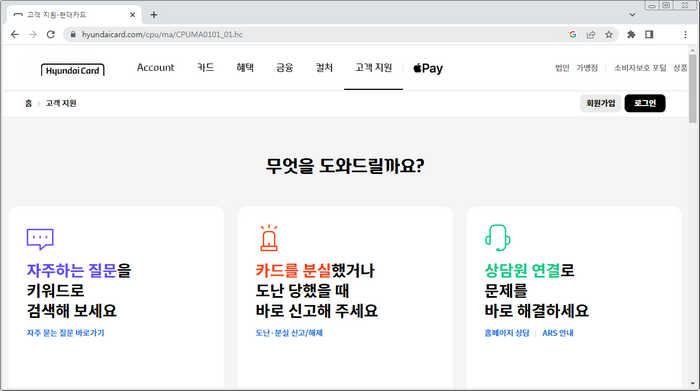700x391 pixels.
Task: Go to 홈 in breadcrumb
Action: [x=29, y=103]
